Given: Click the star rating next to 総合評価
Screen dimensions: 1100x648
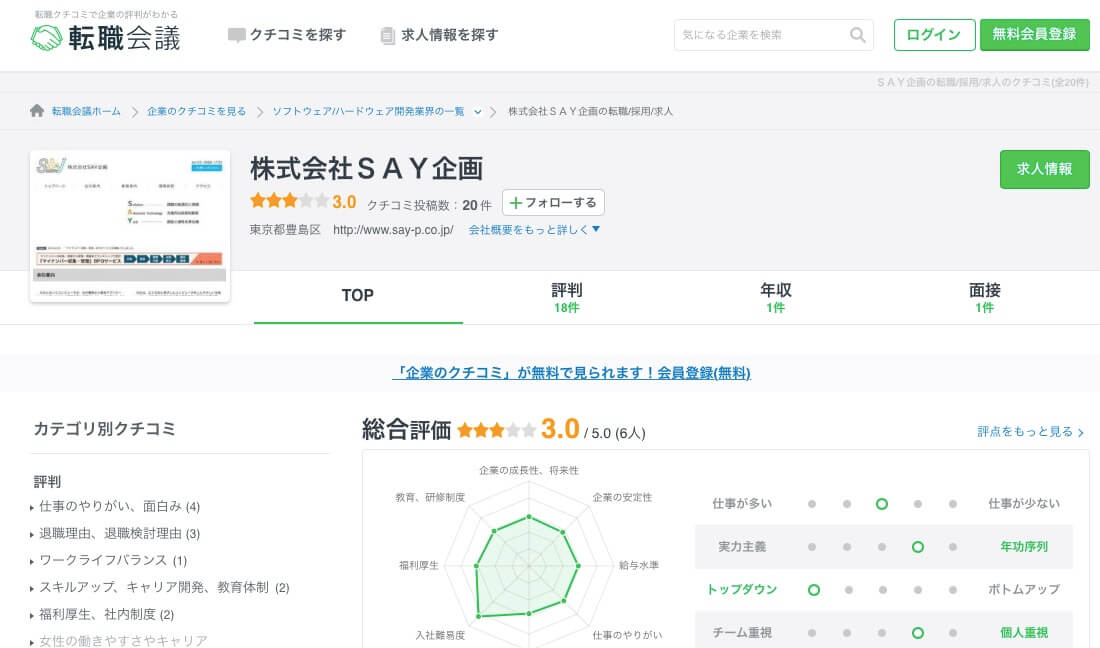Looking at the screenshot, I should (x=496, y=430).
